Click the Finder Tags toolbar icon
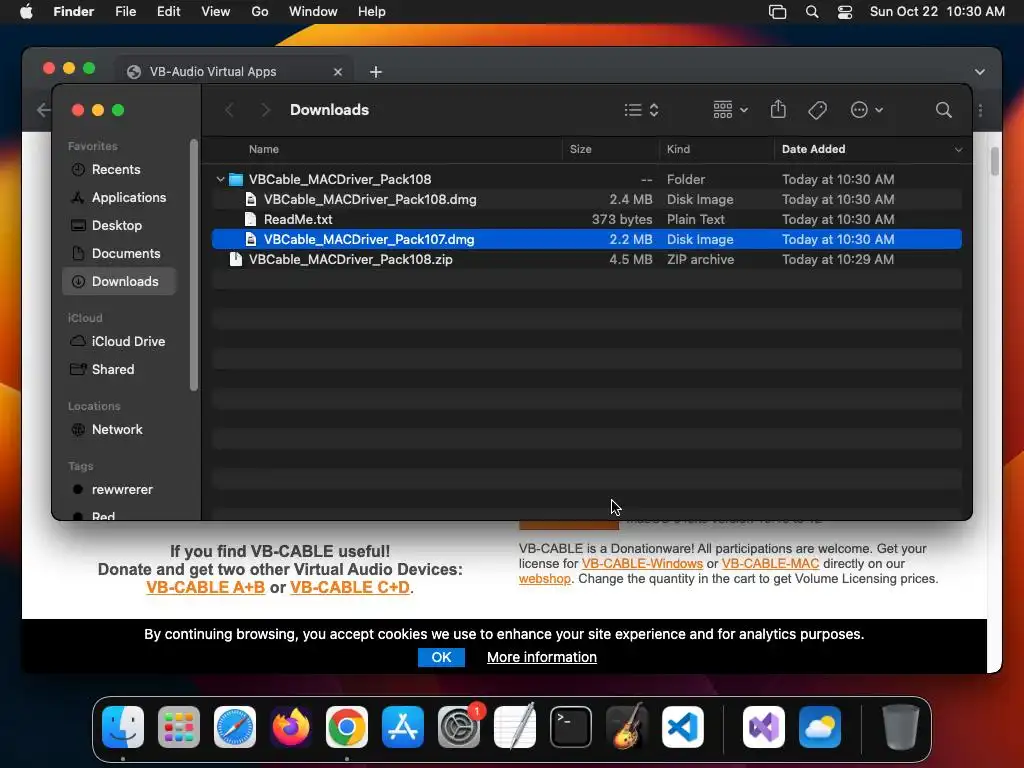The image size is (1024, 768). [817, 110]
